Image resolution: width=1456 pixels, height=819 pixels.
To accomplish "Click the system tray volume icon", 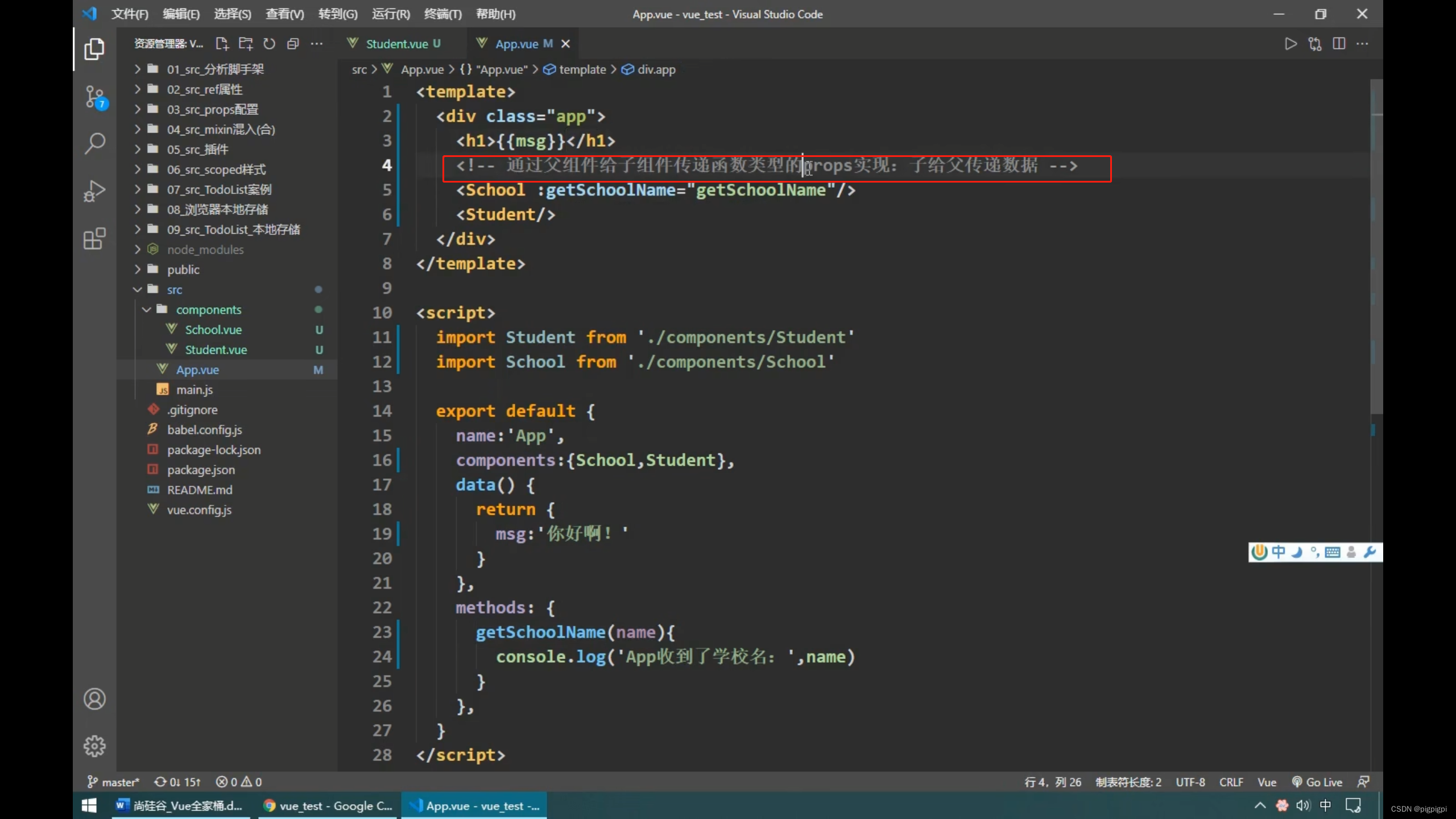I will [1303, 805].
